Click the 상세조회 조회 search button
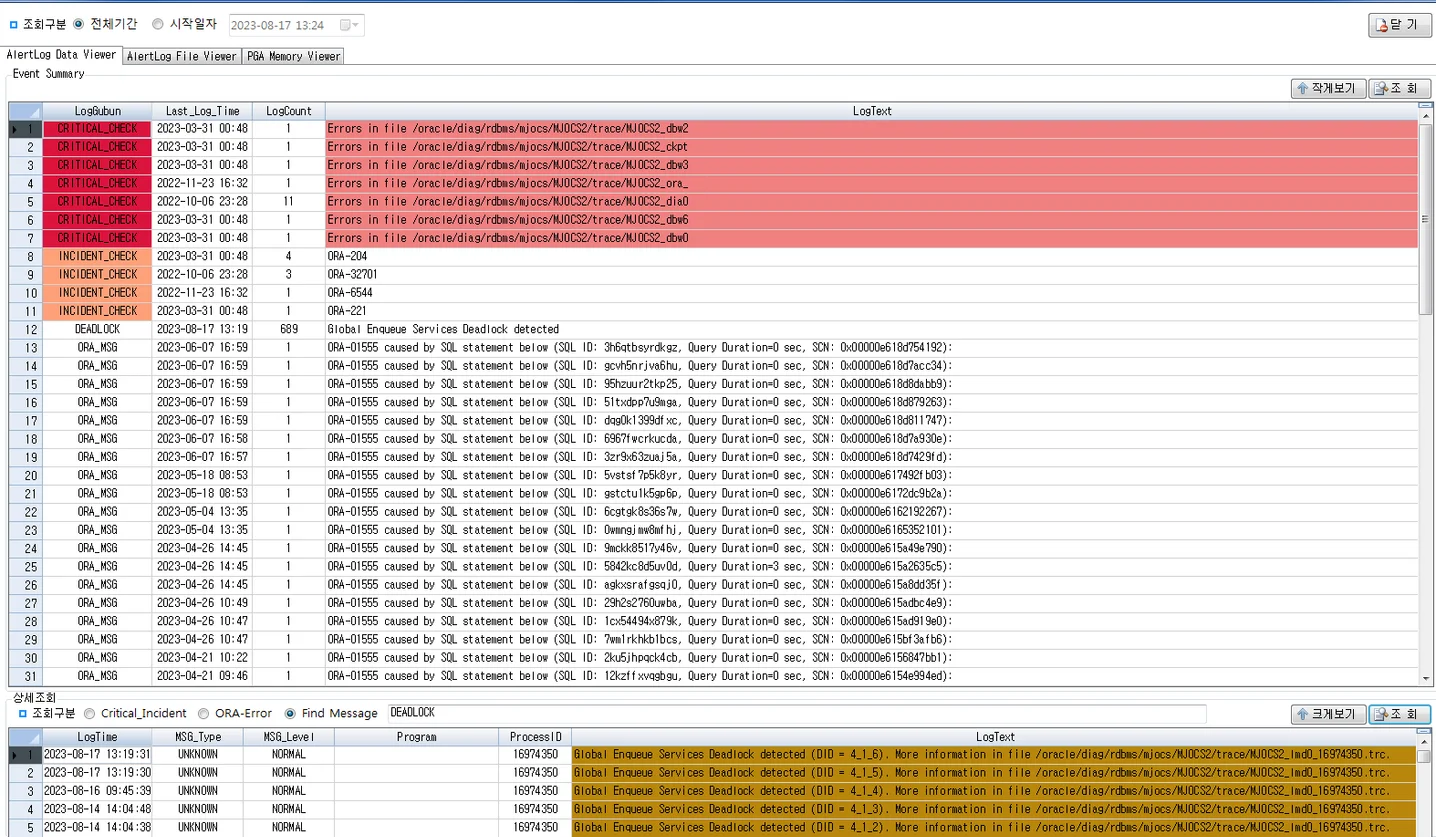The image size is (1436, 837). 1398,714
